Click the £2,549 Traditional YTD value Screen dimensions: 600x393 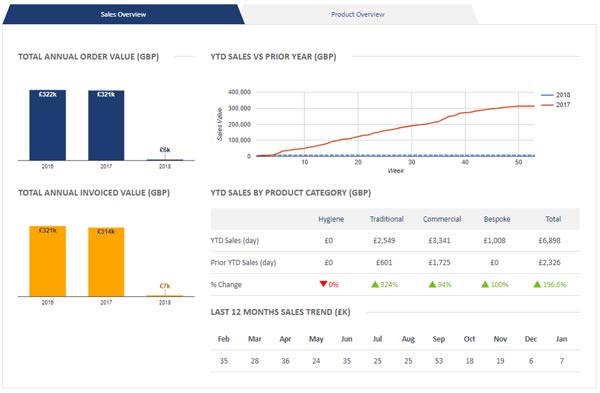click(384, 240)
